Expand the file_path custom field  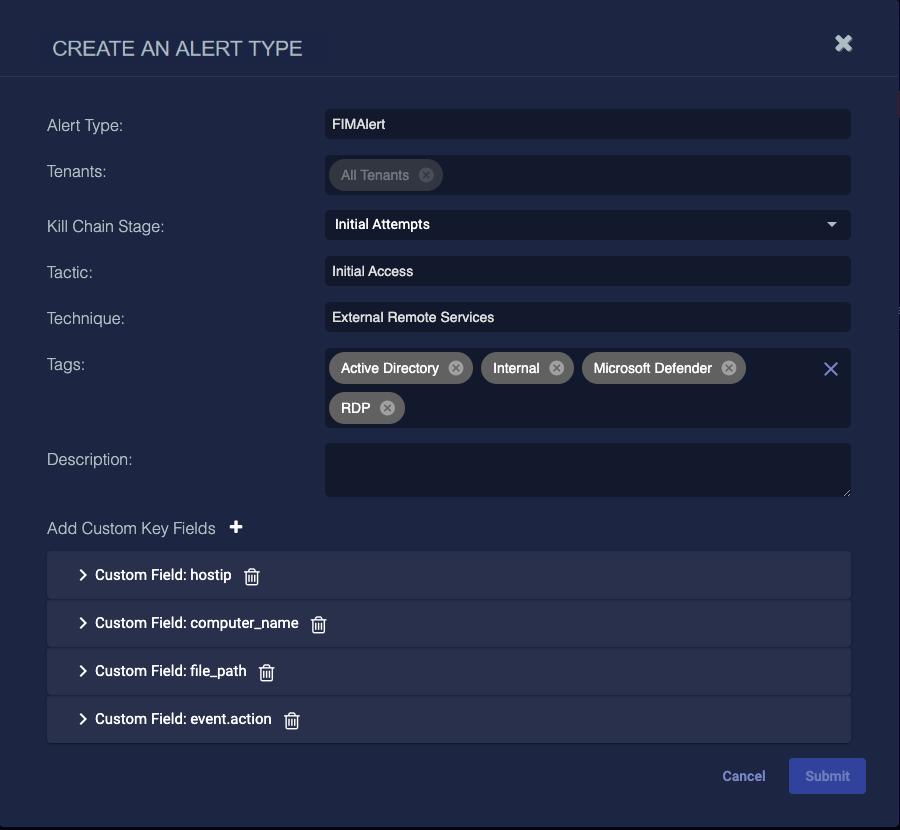click(83, 671)
